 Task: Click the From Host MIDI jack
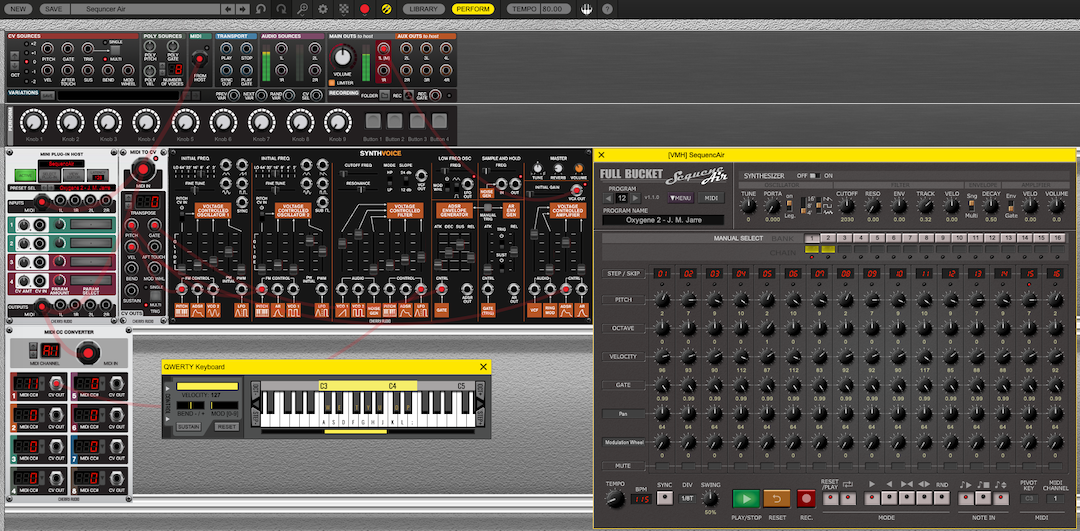tap(200, 59)
